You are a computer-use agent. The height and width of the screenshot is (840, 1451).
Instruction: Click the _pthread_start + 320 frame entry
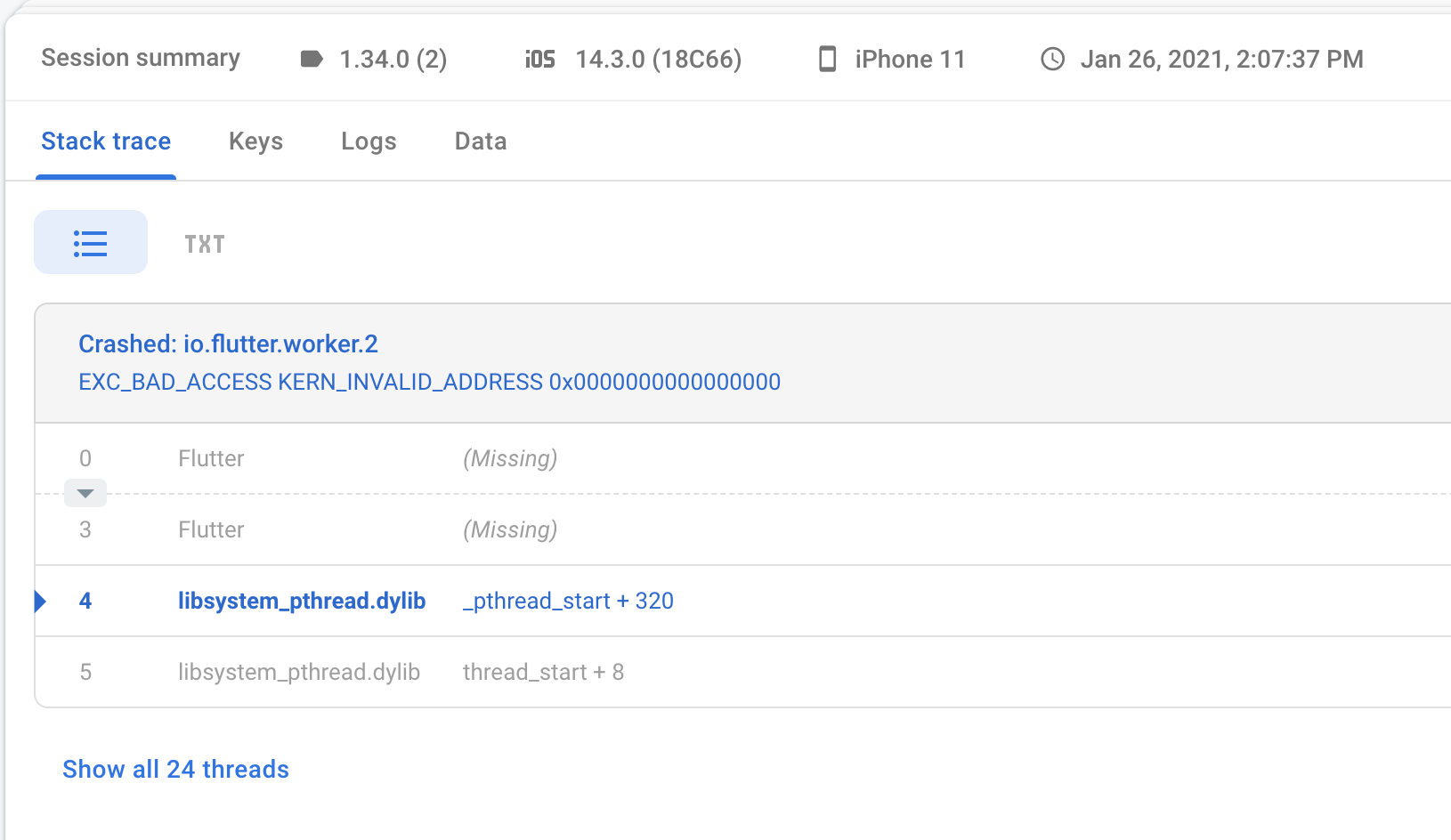point(568,601)
